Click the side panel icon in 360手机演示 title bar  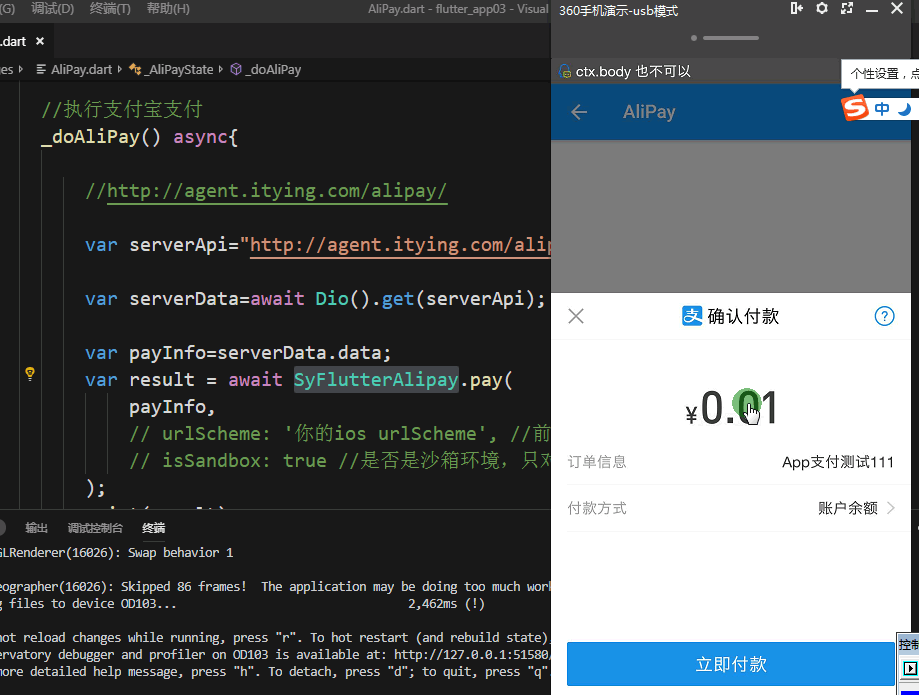tap(797, 8)
